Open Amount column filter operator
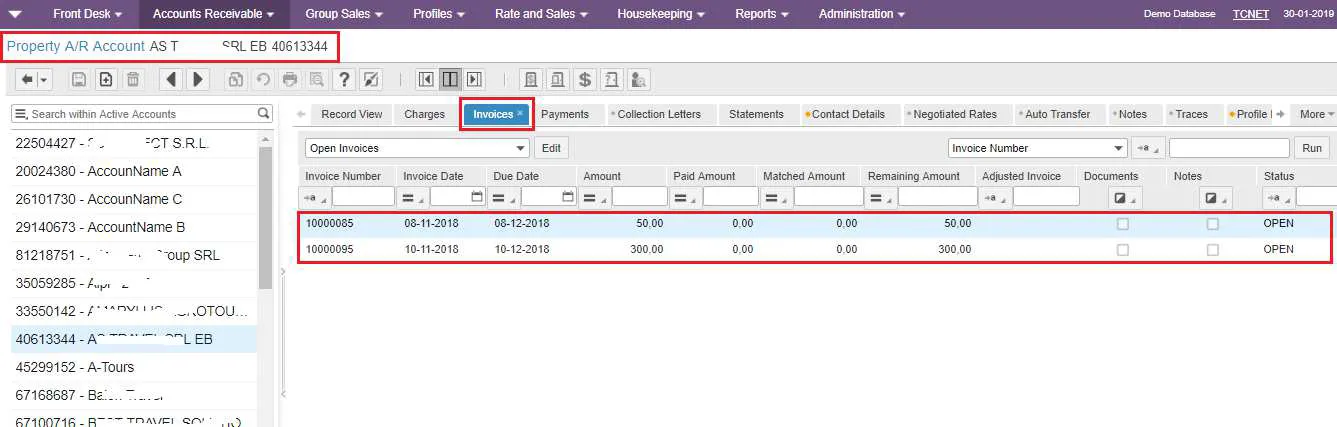Viewport: 1337px width, 427px height. coord(596,197)
